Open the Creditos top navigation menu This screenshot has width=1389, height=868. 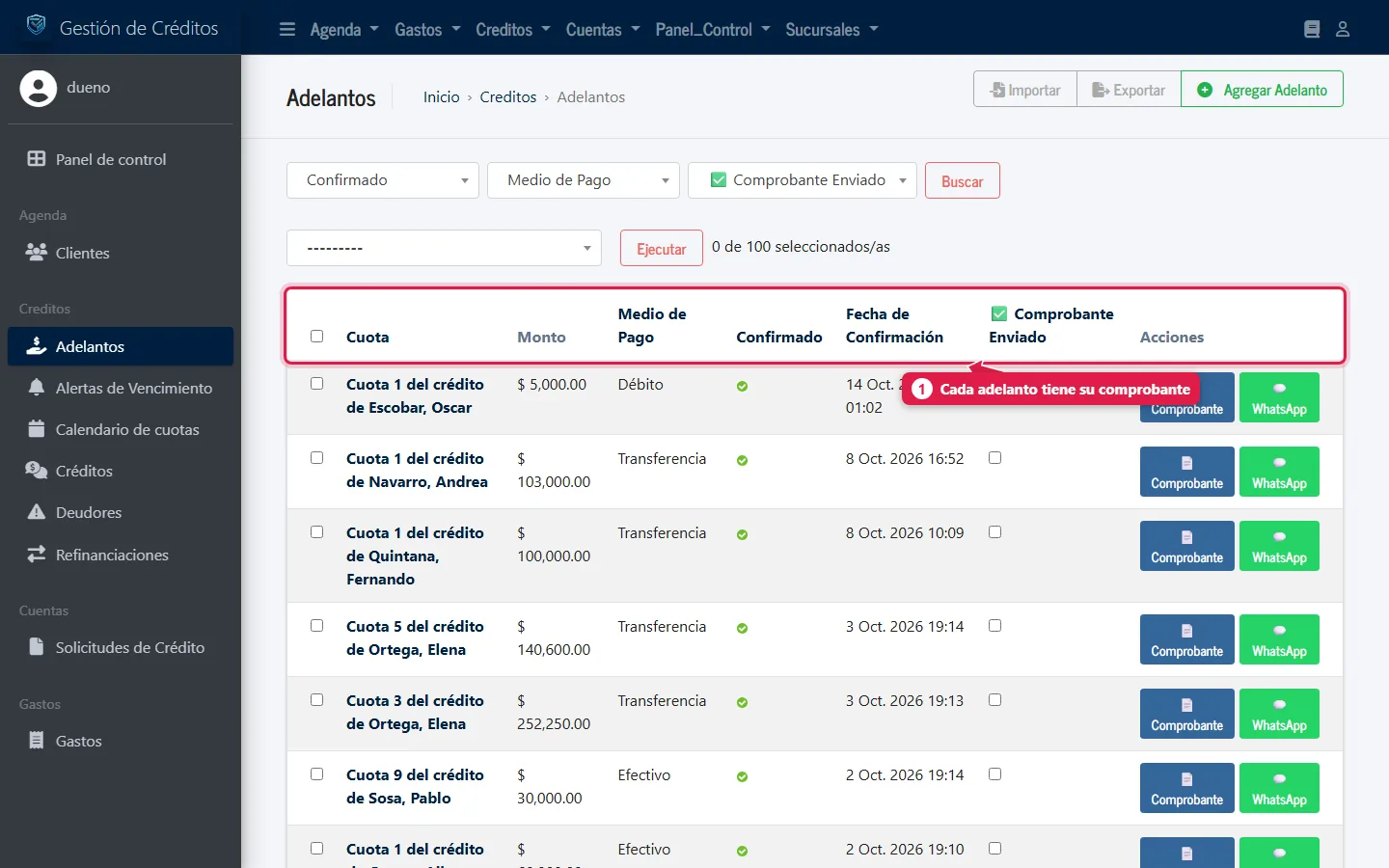(513, 30)
